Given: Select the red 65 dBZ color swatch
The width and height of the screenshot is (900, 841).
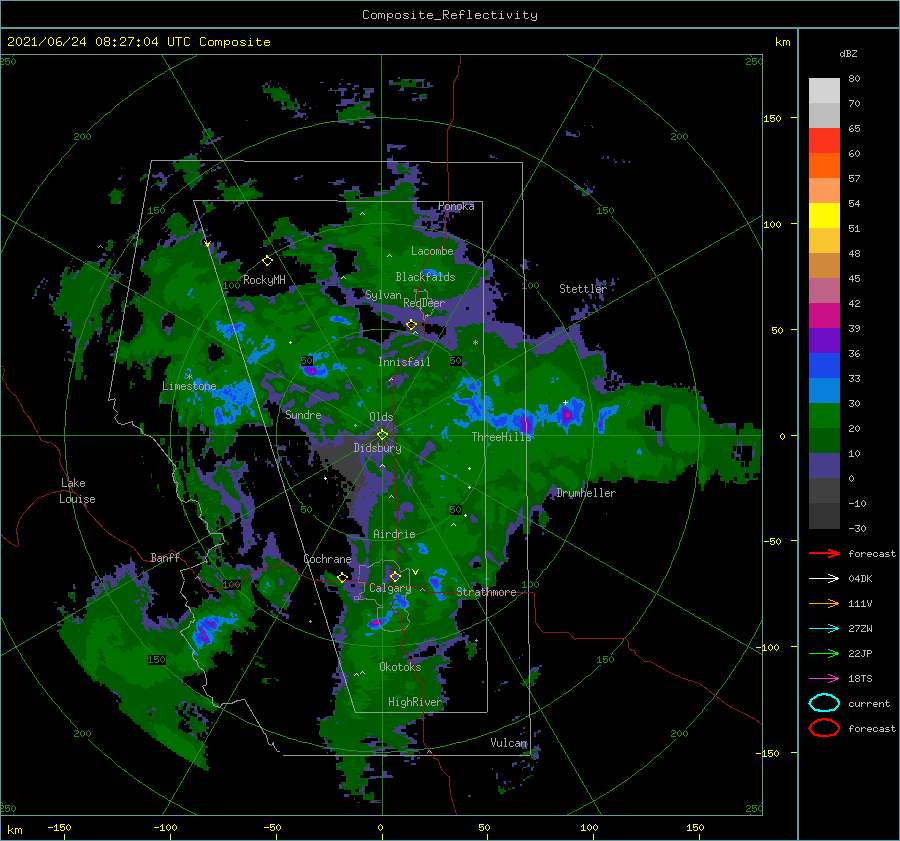Looking at the screenshot, I should (x=824, y=140).
